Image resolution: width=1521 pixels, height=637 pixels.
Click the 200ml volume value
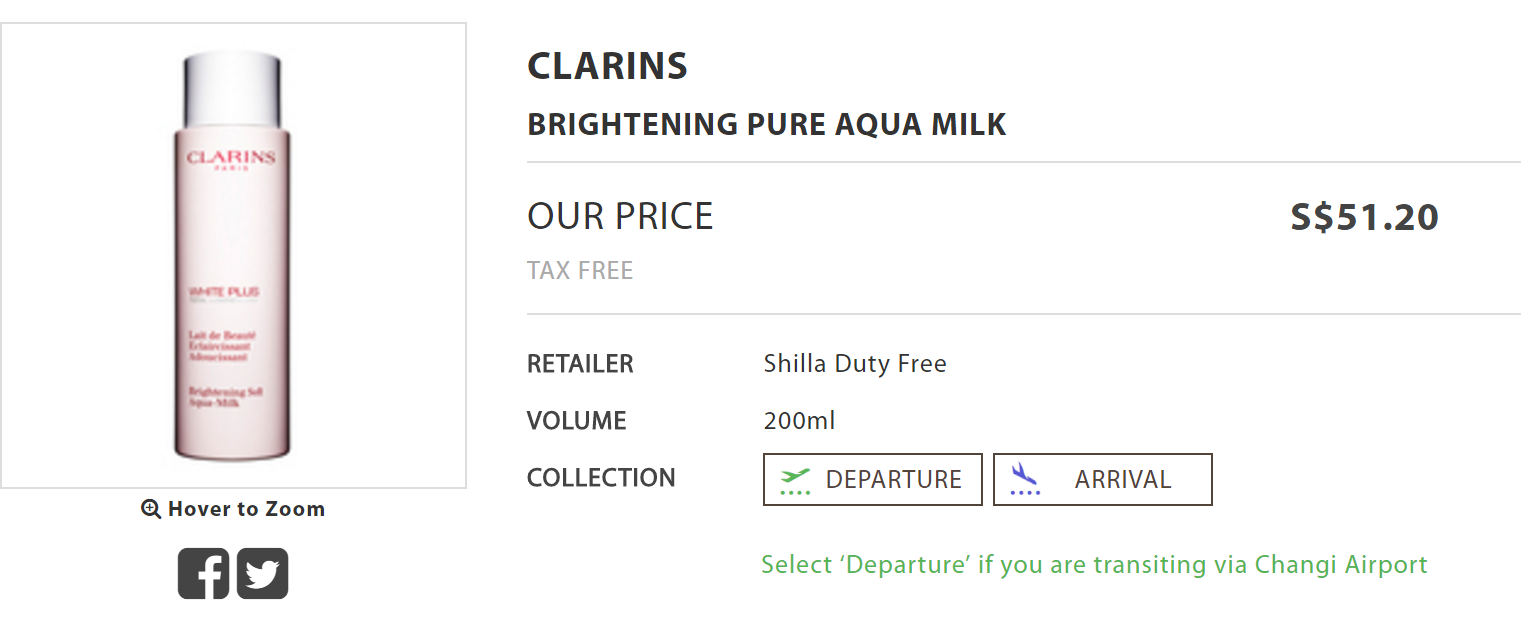799,421
